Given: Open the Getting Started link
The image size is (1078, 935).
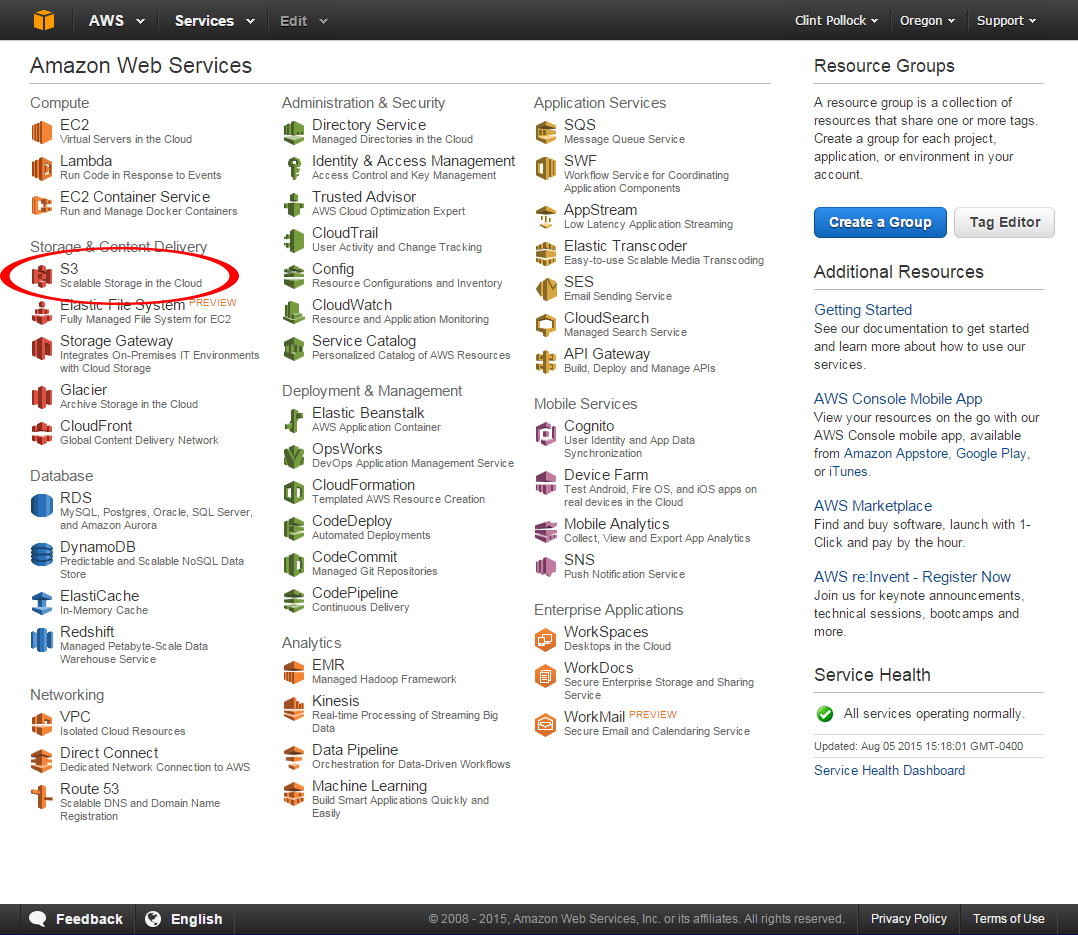Looking at the screenshot, I should (x=863, y=310).
